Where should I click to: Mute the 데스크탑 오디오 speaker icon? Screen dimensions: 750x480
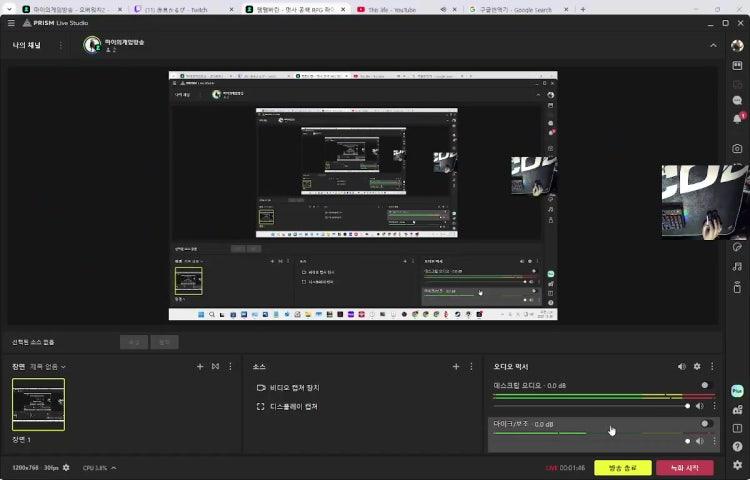(699, 406)
